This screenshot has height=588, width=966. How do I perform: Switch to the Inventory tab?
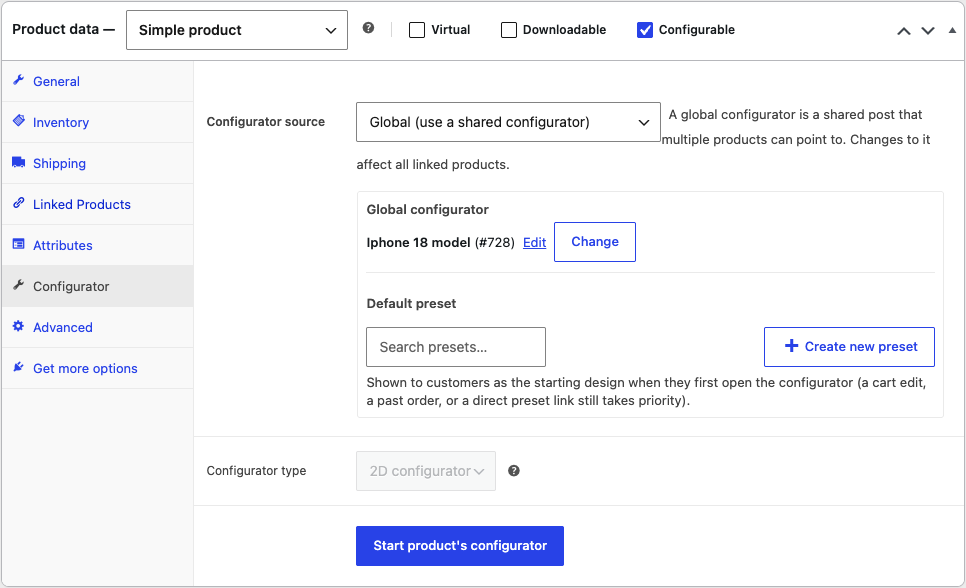point(97,122)
